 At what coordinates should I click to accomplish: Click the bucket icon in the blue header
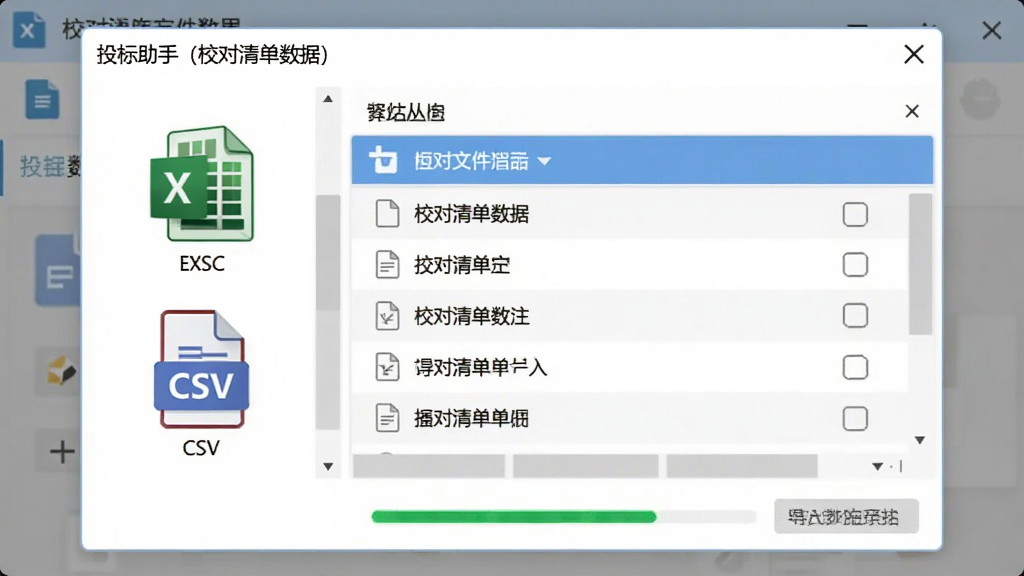click(x=383, y=160)
